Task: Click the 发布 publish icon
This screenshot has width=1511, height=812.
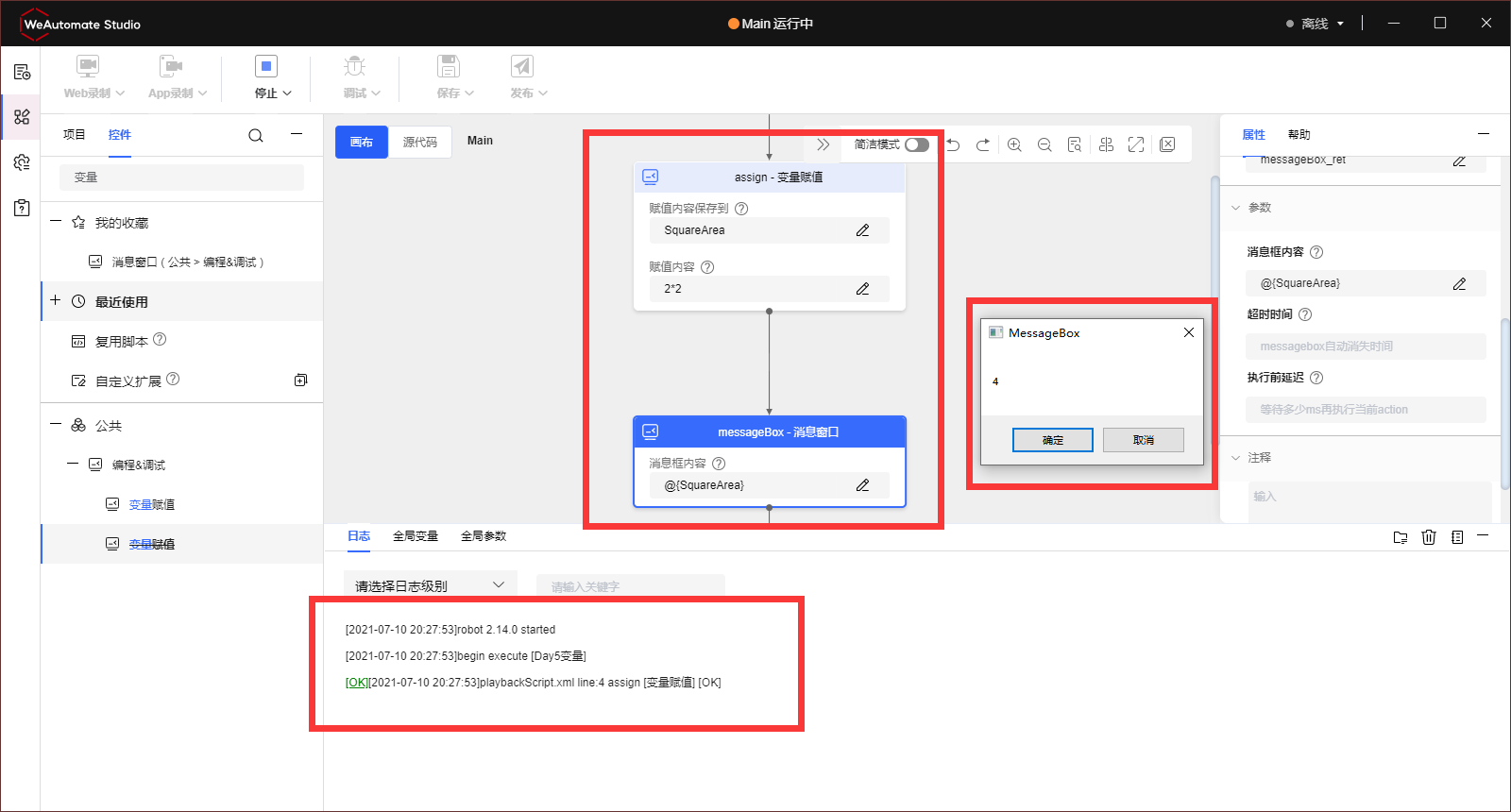Action: click(522, 66)
